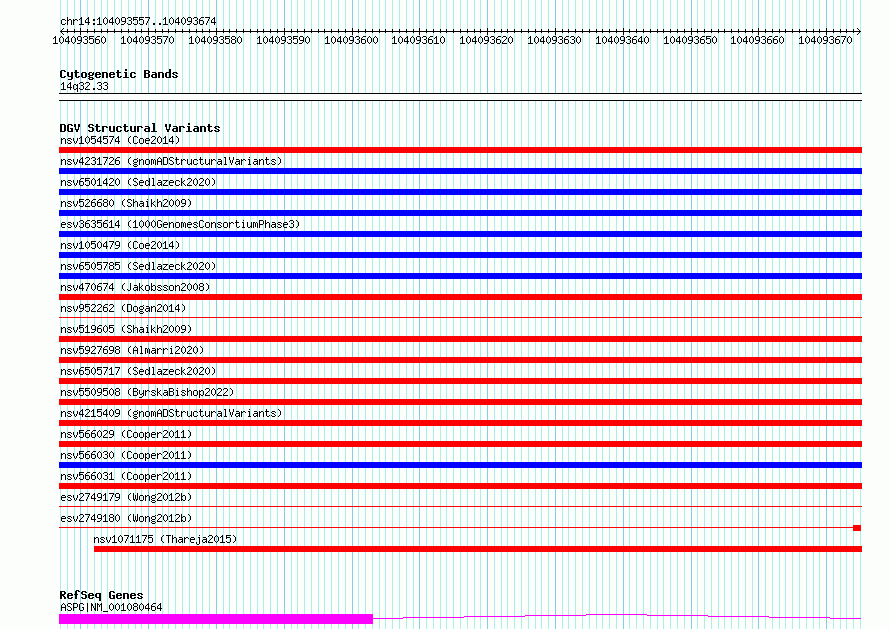890x629 pixels.
Task: Click the nsv1050479 (Coe2014) label
Action: point(120,245)
